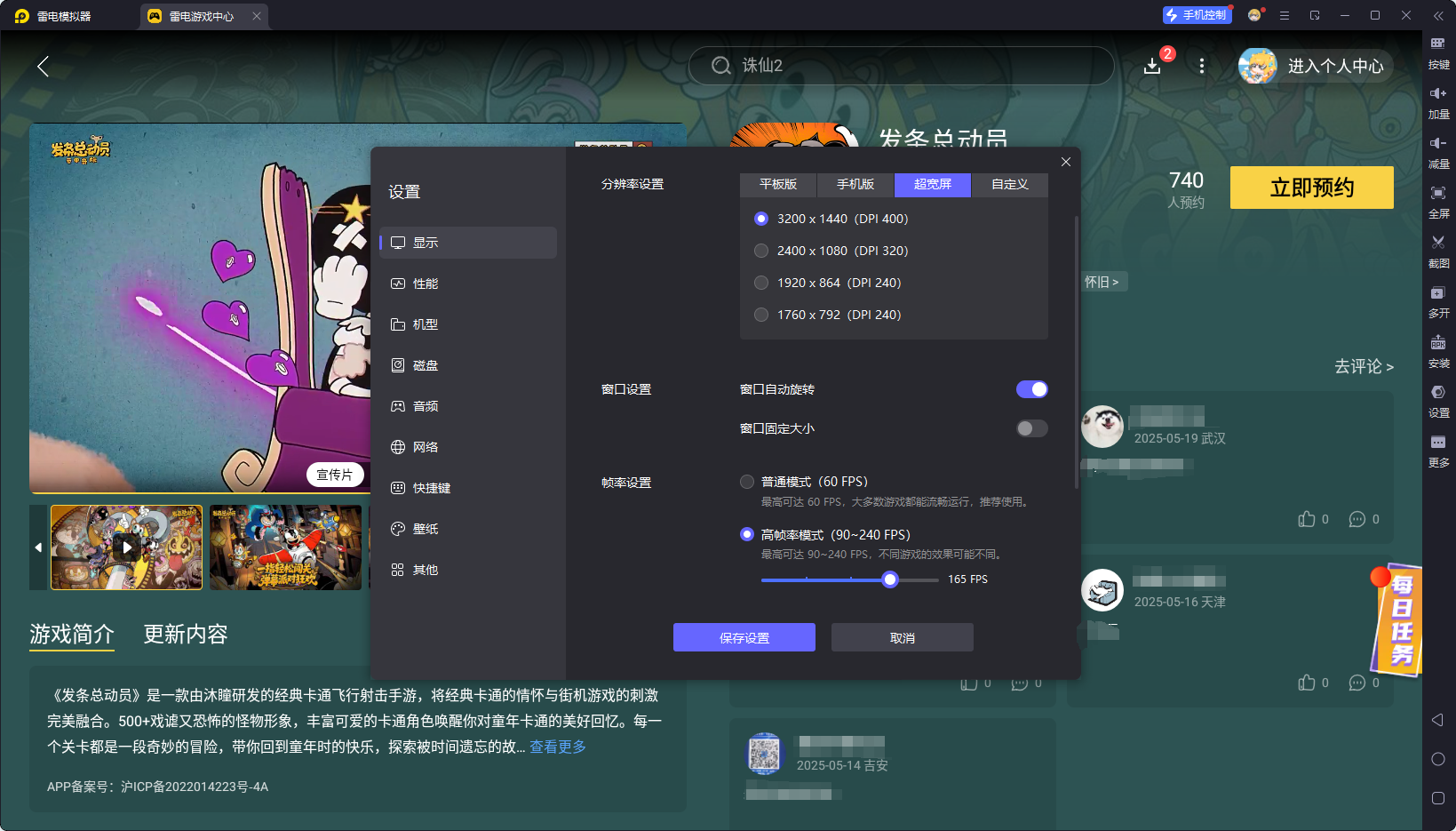Open the 音频 audio settings section
Viewport: 1456px width, 831px height.
coord(425,405)
